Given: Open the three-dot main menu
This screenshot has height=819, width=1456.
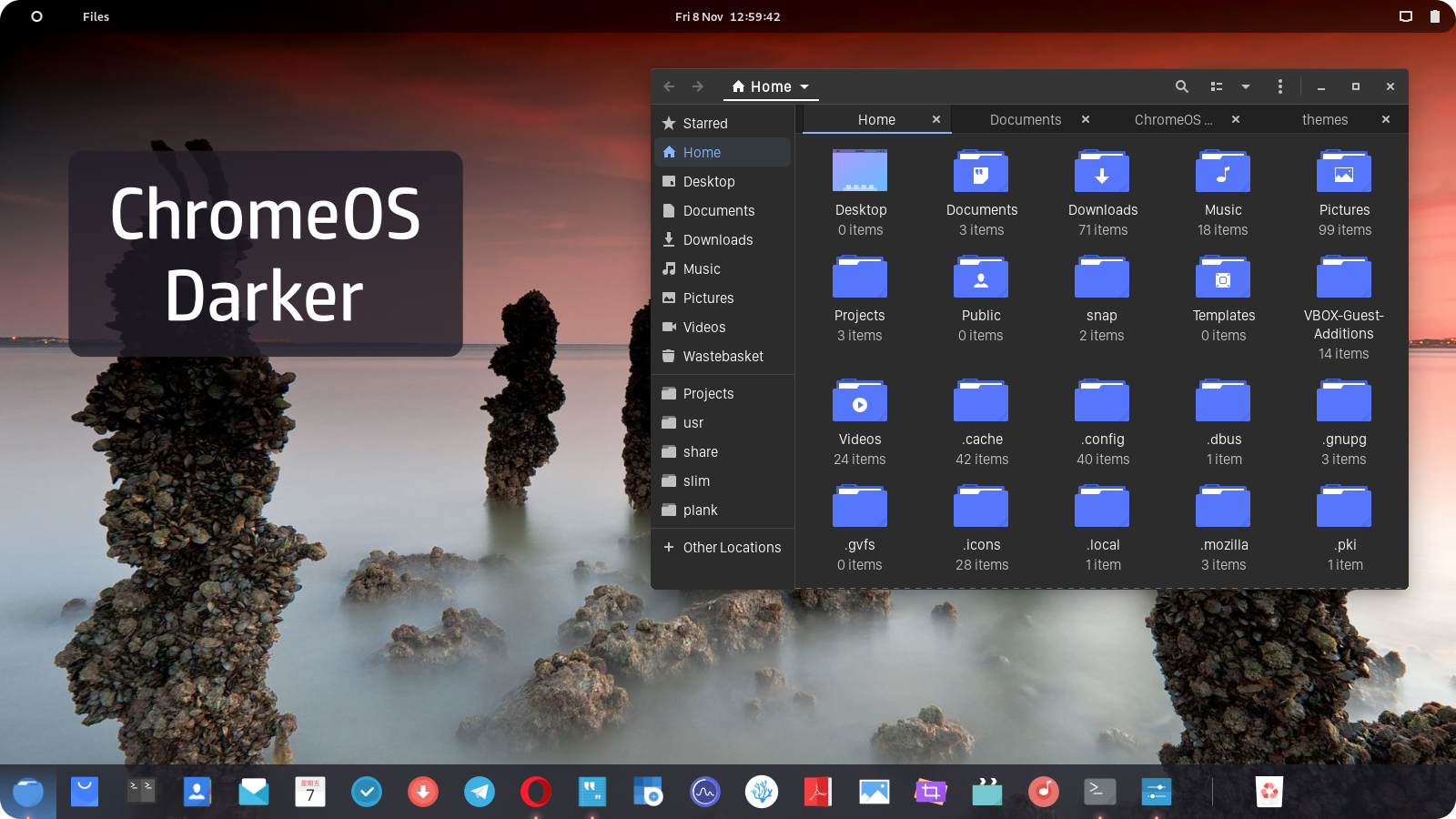Looking at the screenshot, I should 1280,86.
